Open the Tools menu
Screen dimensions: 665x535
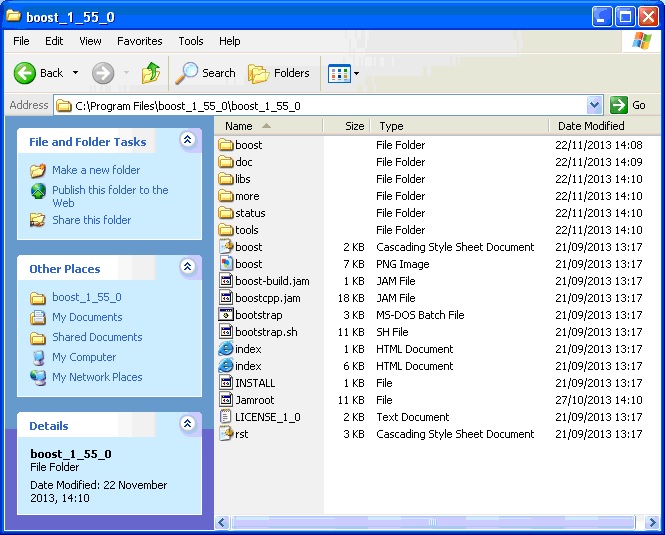tap(190, 41)
